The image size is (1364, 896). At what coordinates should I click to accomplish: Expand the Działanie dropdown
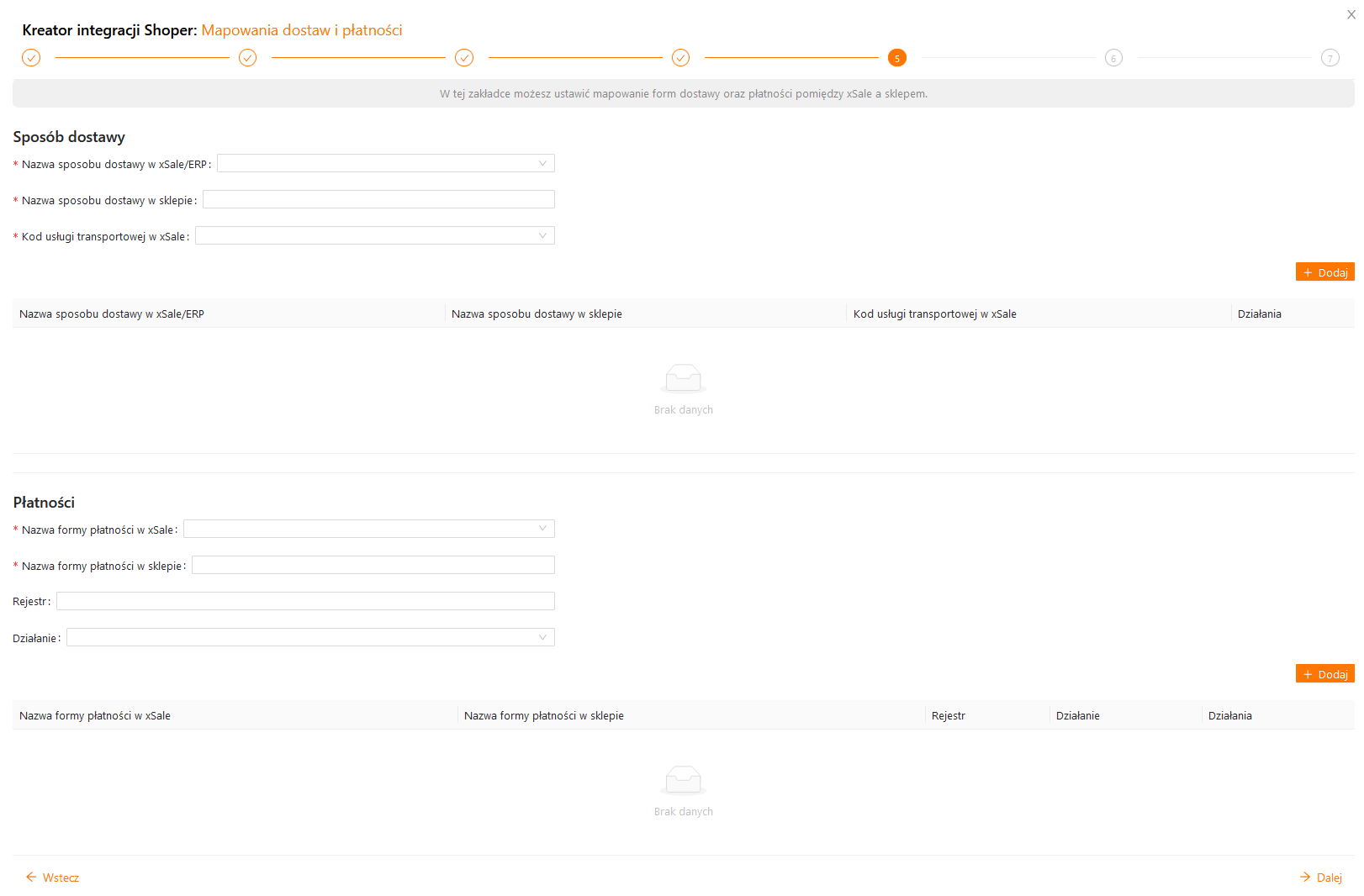310,638
